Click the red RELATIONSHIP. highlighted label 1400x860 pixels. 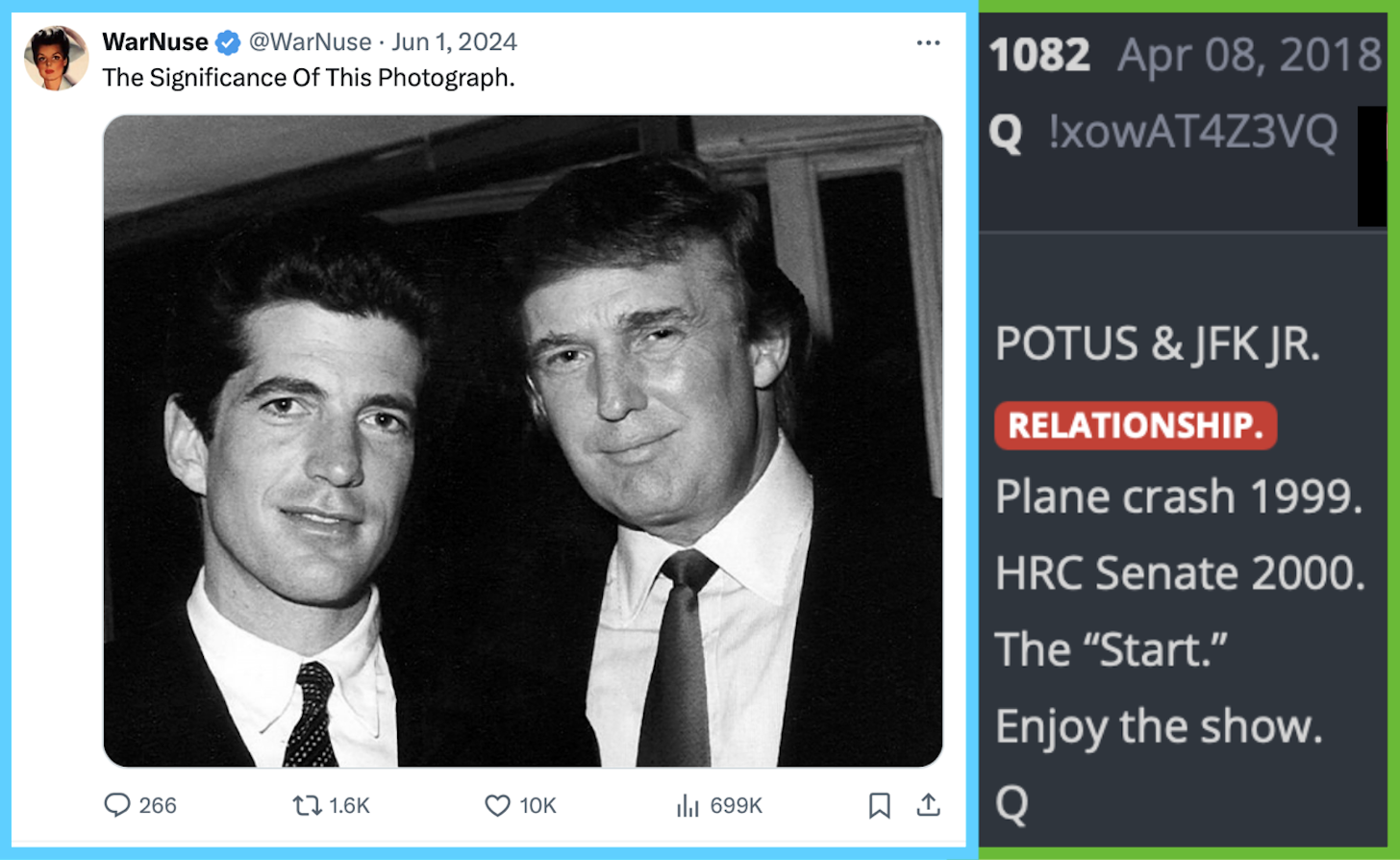pyautogui.click(x=1135, y=425)
